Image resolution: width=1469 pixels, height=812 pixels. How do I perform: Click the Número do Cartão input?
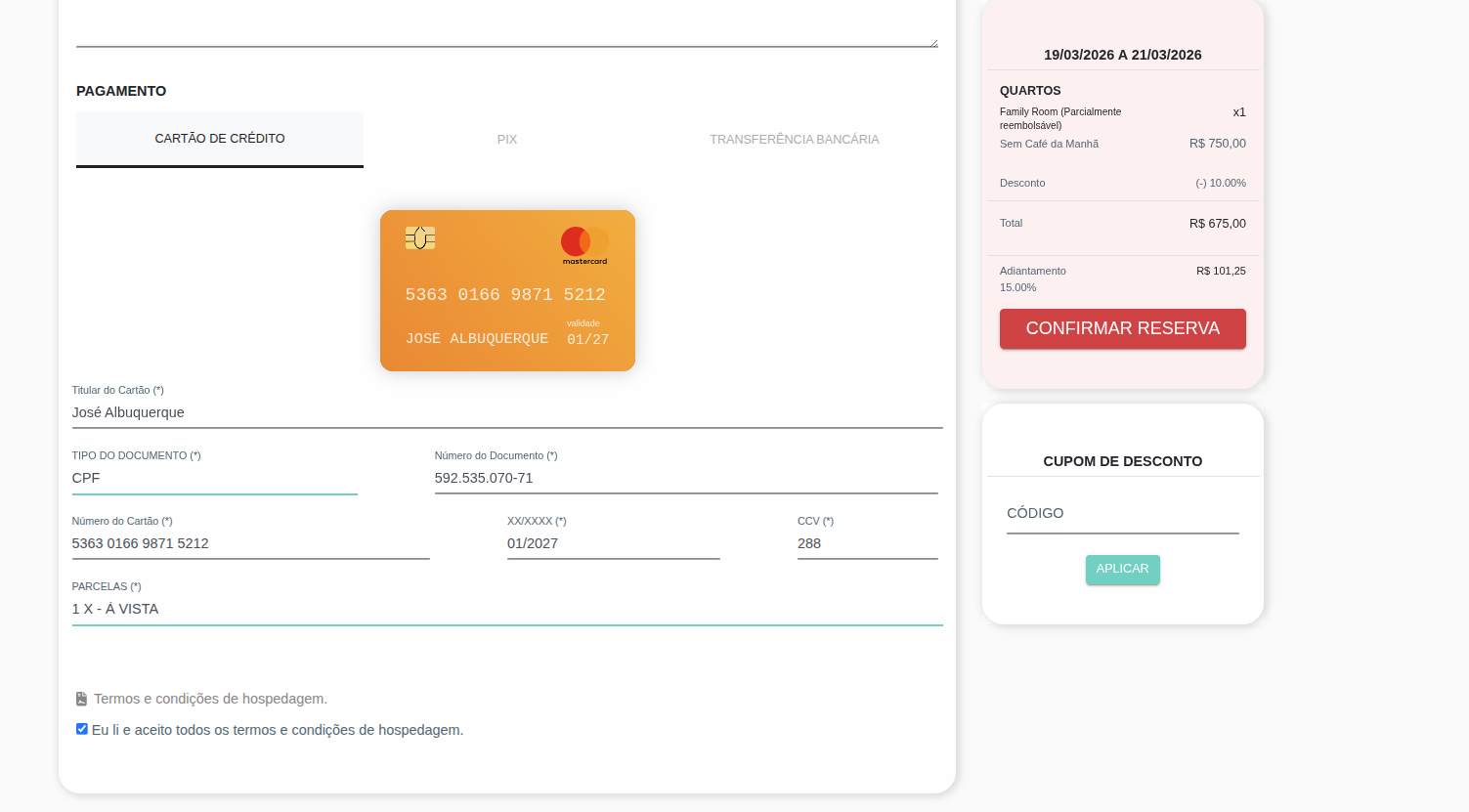click(250, 543)
